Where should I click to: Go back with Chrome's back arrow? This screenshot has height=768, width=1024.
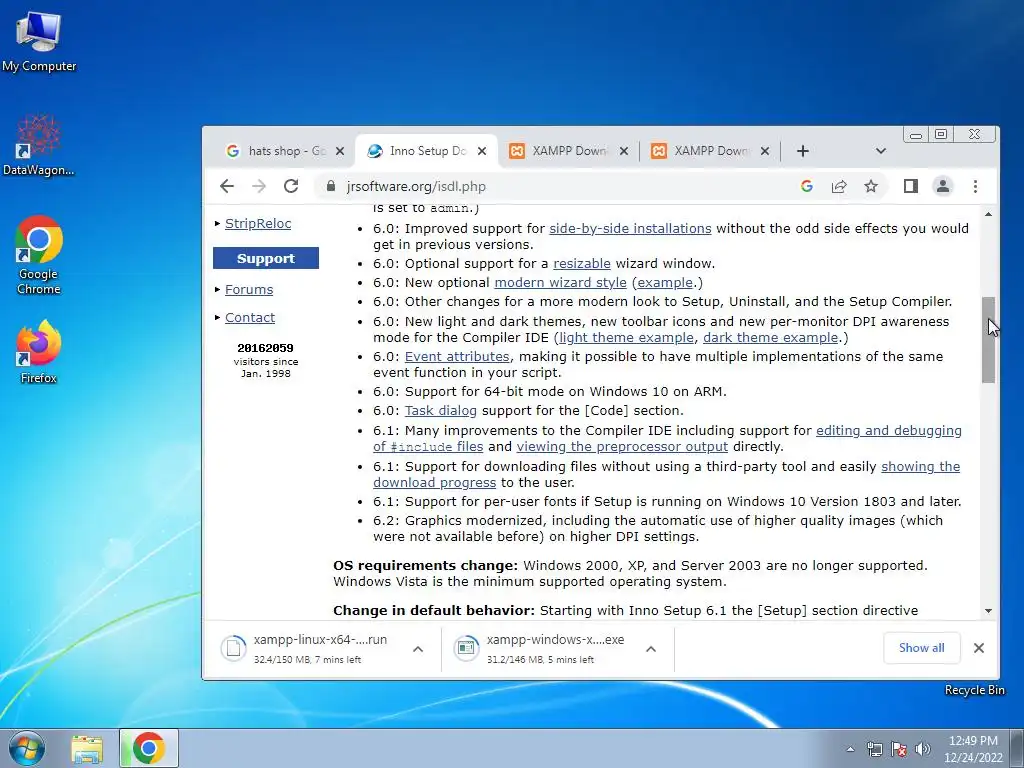227,186
